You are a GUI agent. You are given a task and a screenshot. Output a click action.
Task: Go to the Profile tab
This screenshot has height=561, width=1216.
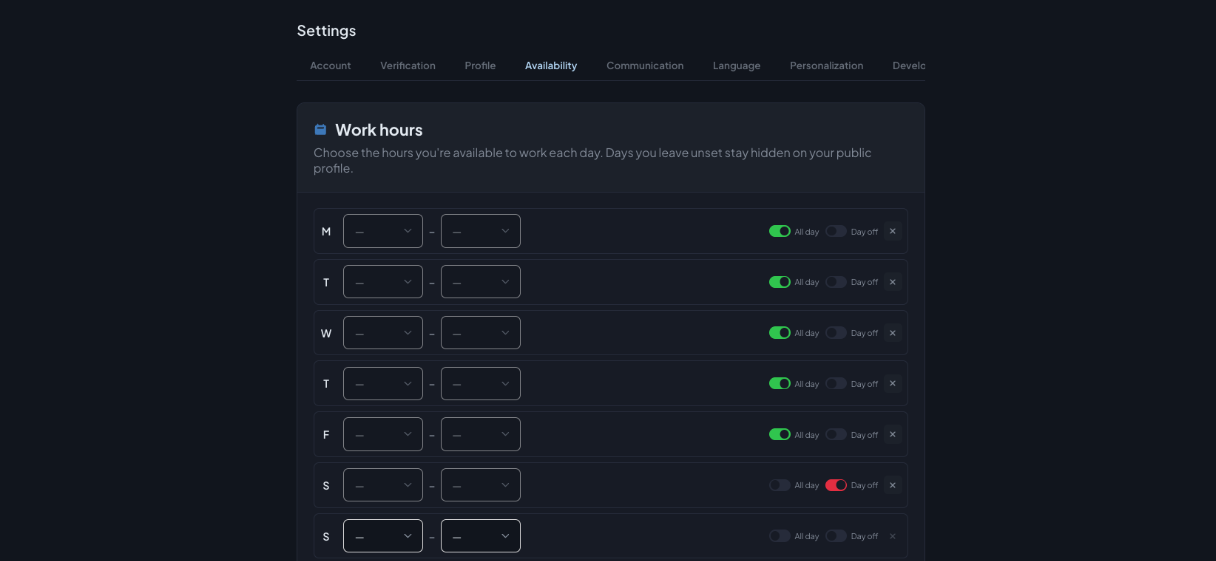point(480,66)
